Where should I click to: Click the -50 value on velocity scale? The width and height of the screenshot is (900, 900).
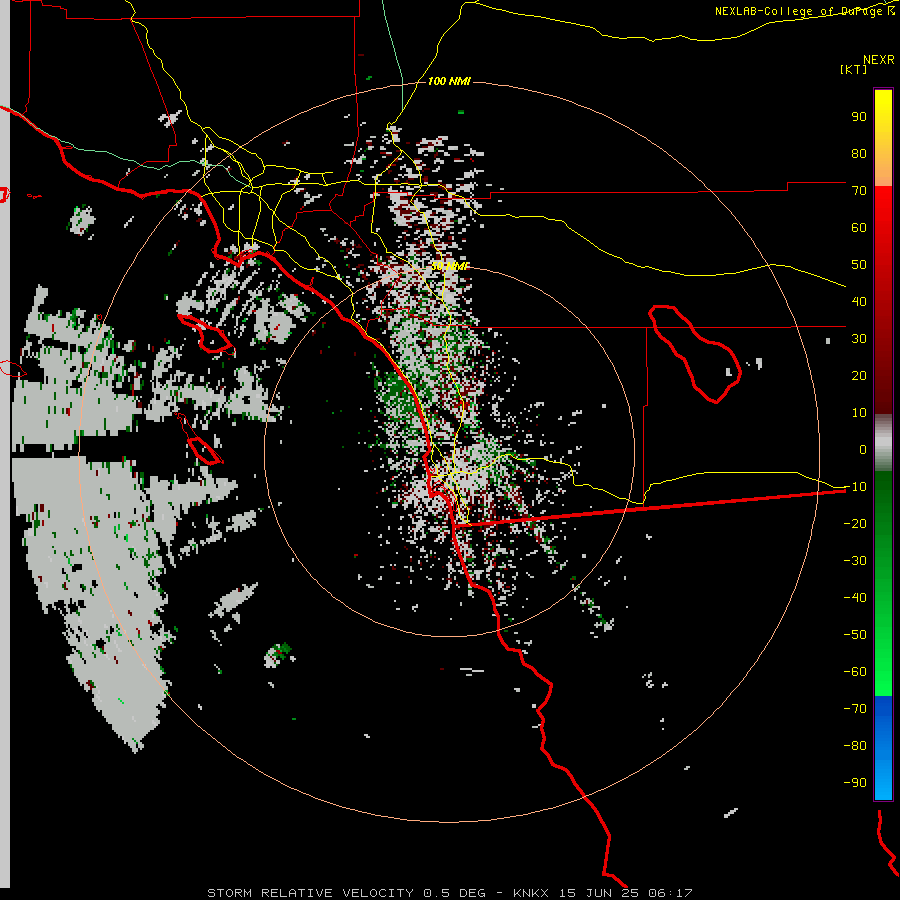855,635
